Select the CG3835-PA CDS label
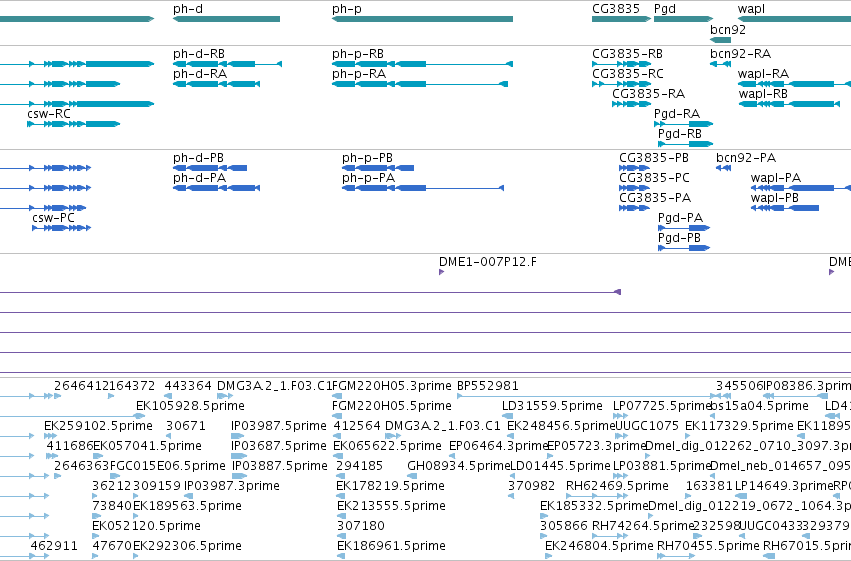851x561 pixels. (655, 198)
